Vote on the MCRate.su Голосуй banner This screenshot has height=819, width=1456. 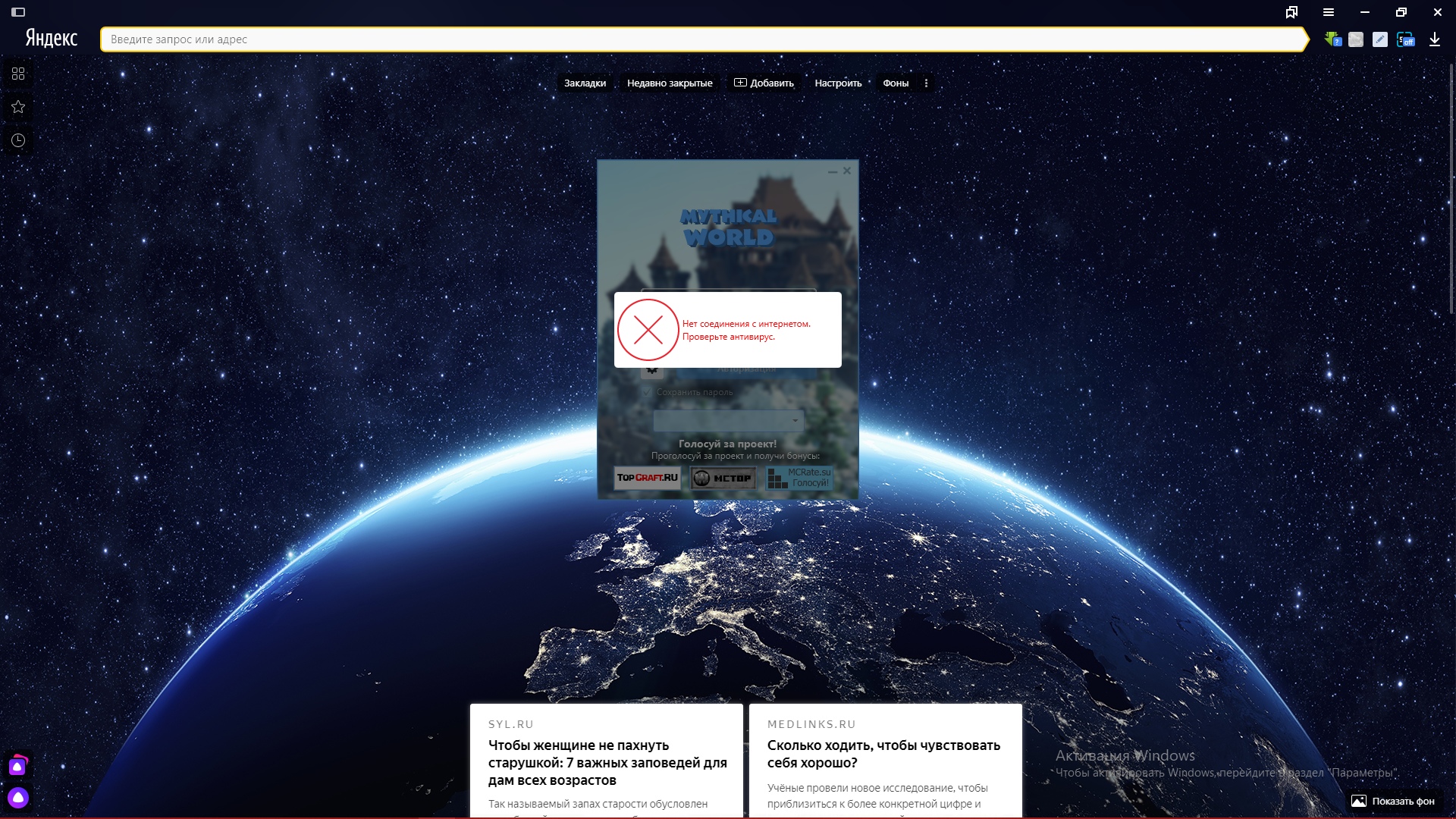(799, 478)
